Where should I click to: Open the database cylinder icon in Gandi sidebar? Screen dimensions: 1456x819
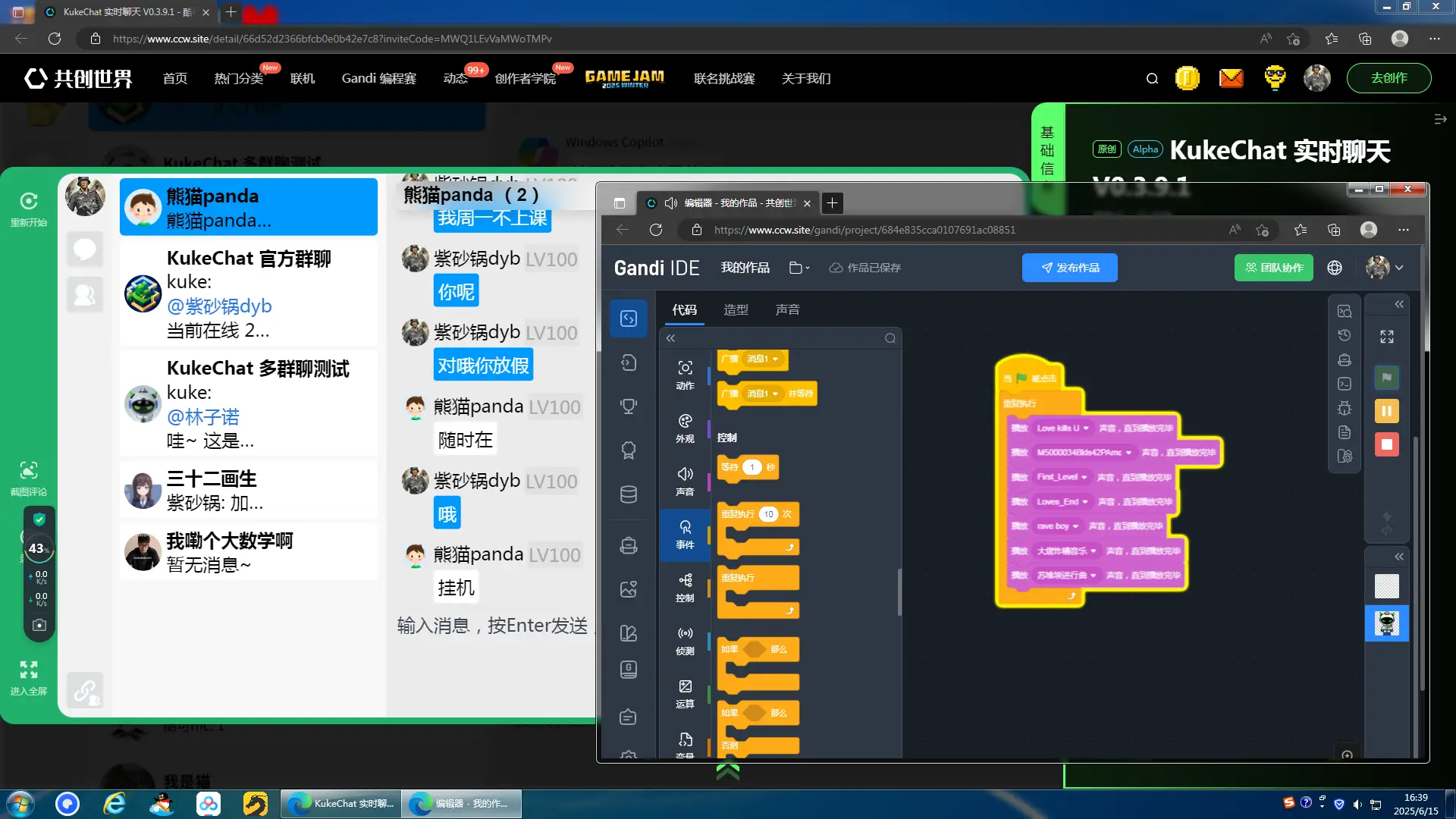[629, 494]
